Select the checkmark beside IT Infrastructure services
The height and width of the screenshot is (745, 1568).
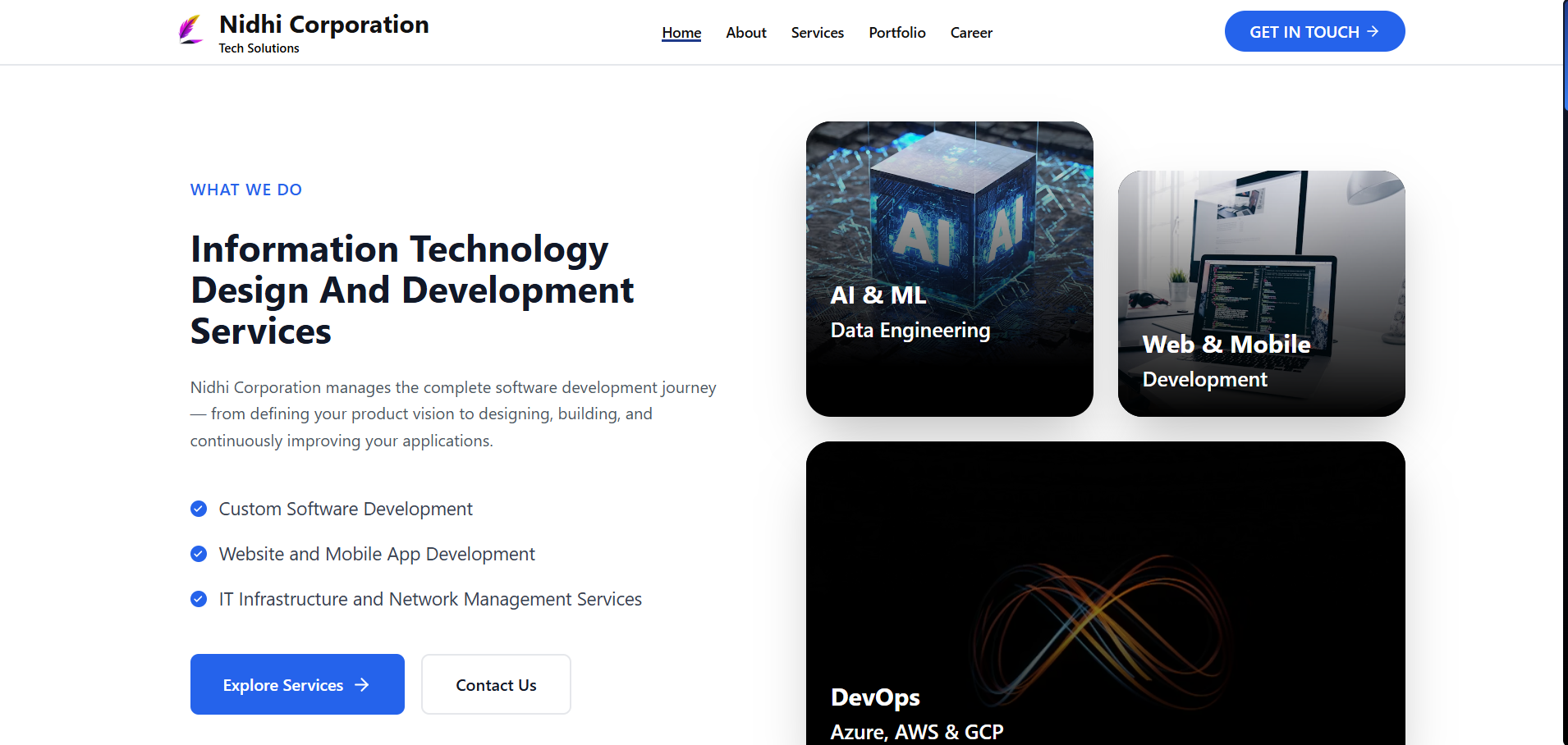coord(199,599)
